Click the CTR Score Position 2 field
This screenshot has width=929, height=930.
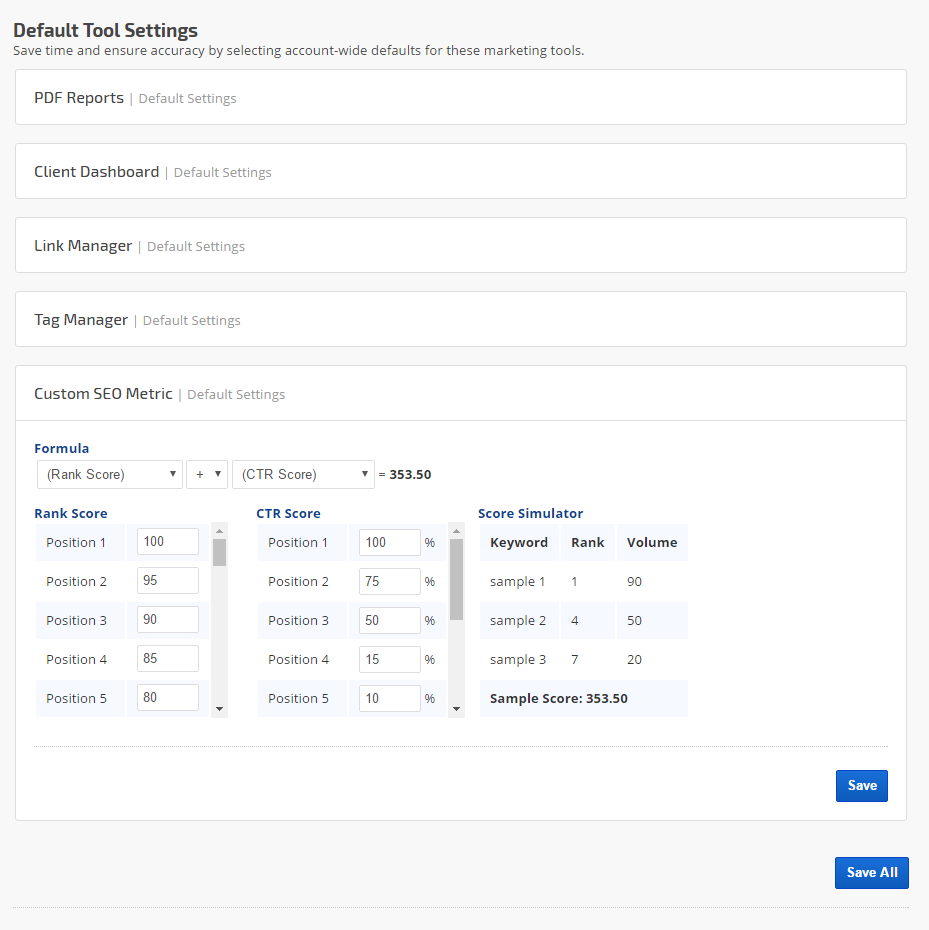pyautogui.click(x=389, y=581)
